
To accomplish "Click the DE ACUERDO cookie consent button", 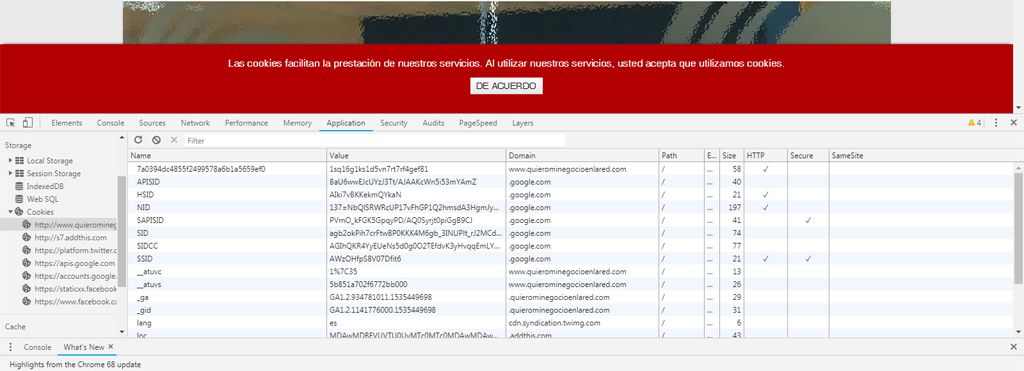I will click(506, 86).
